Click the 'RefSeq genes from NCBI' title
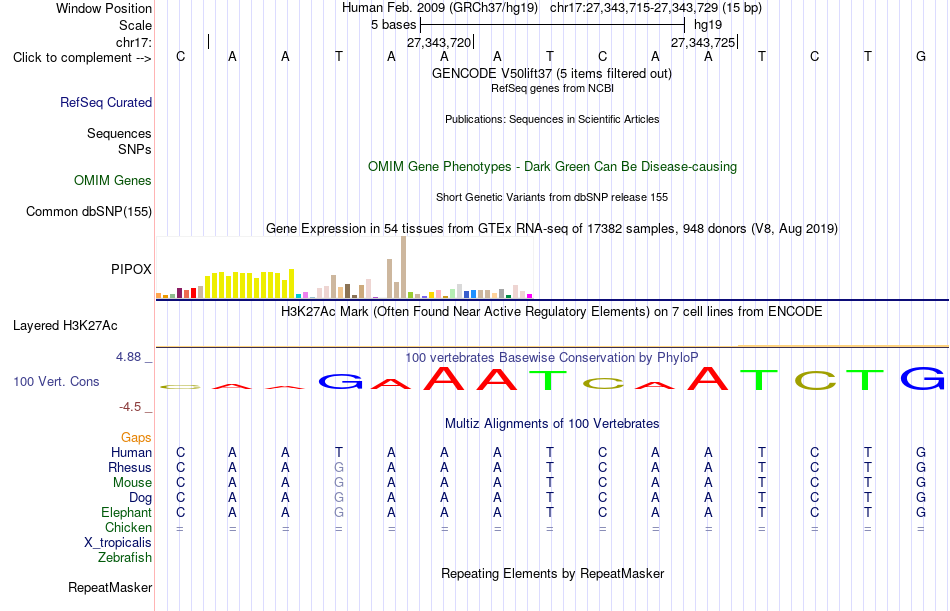950x611 pixels. [x=553, y=88]
